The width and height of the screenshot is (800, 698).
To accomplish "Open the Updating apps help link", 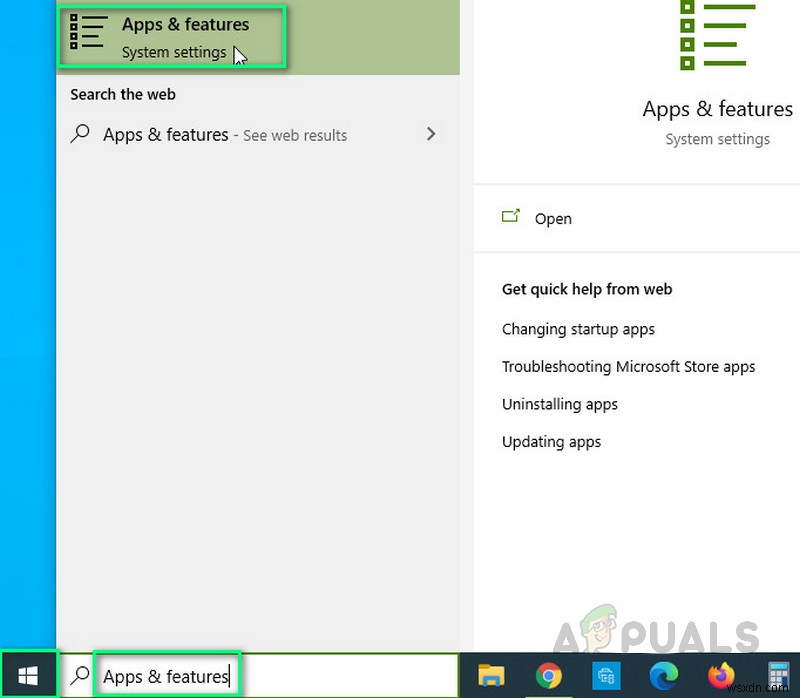I will 552,442.
